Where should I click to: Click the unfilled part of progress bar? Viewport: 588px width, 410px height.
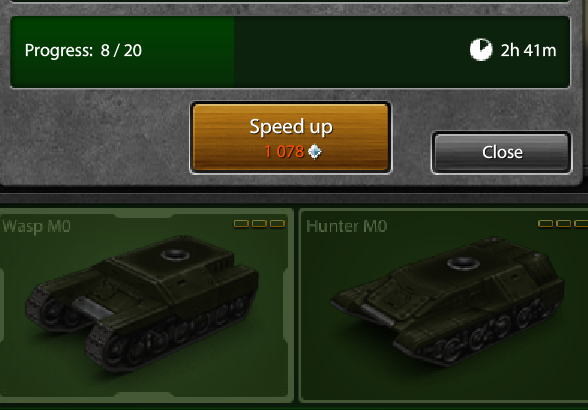[x=402, y=52]
